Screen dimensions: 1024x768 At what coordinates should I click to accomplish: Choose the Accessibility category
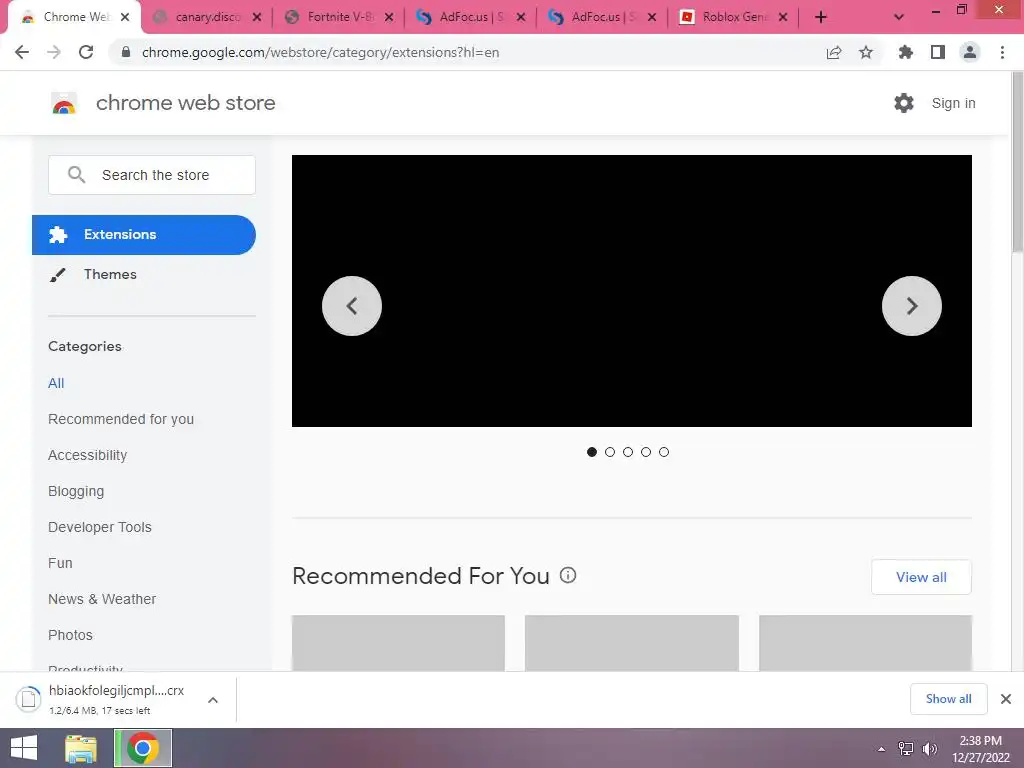click(x=88, y=455)
